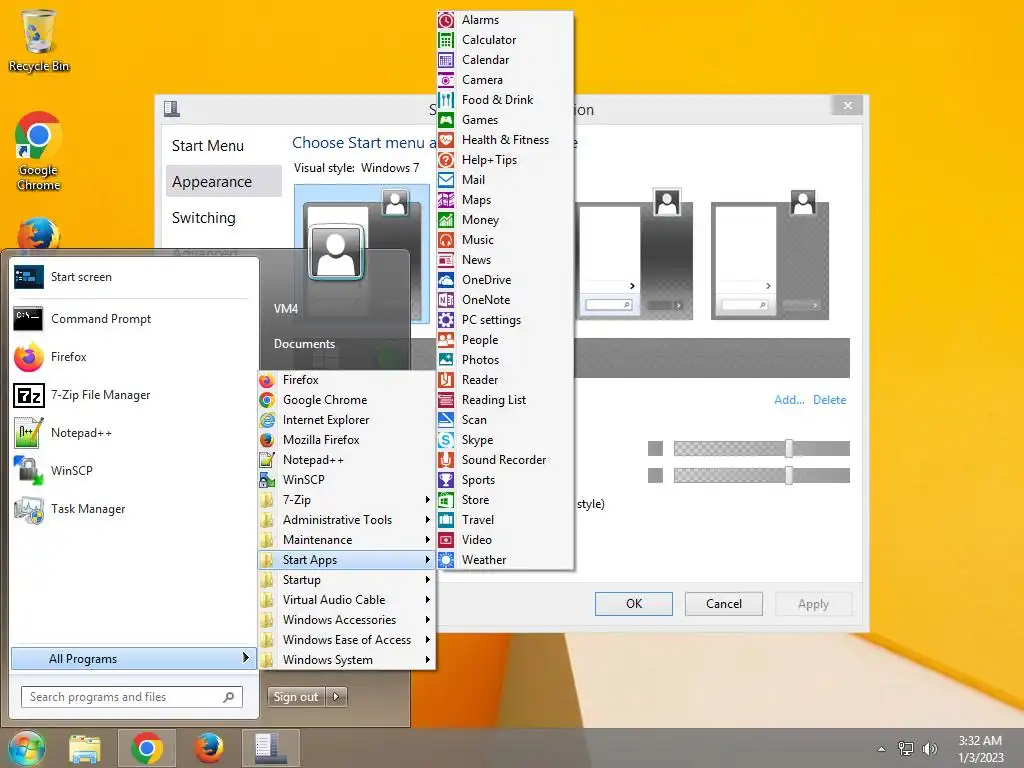This screenshot has height=768, width=1024.
Task: Expand the Virtual Audio Cable folder
Action: coord(346,600)
